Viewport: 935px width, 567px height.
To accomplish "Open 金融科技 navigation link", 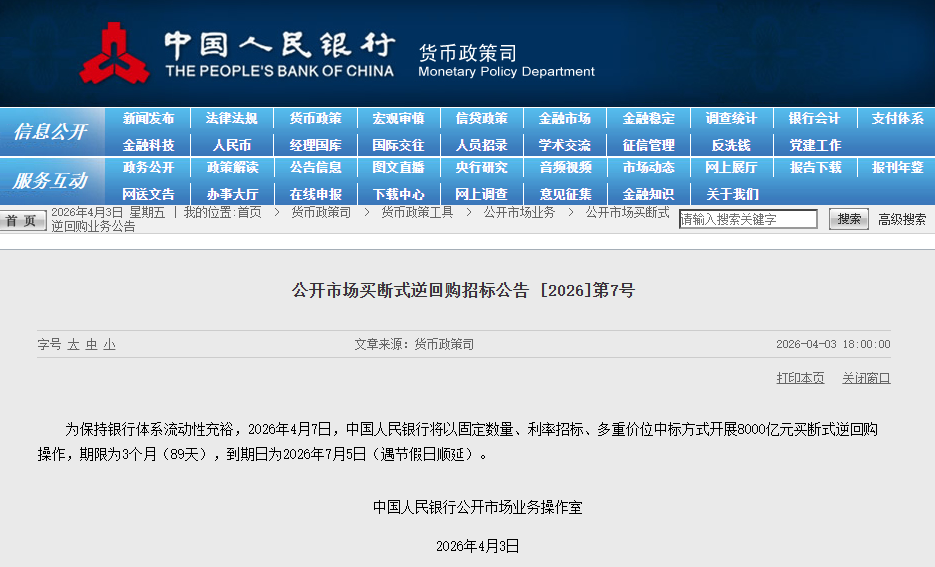I will [x=148, y=145].
